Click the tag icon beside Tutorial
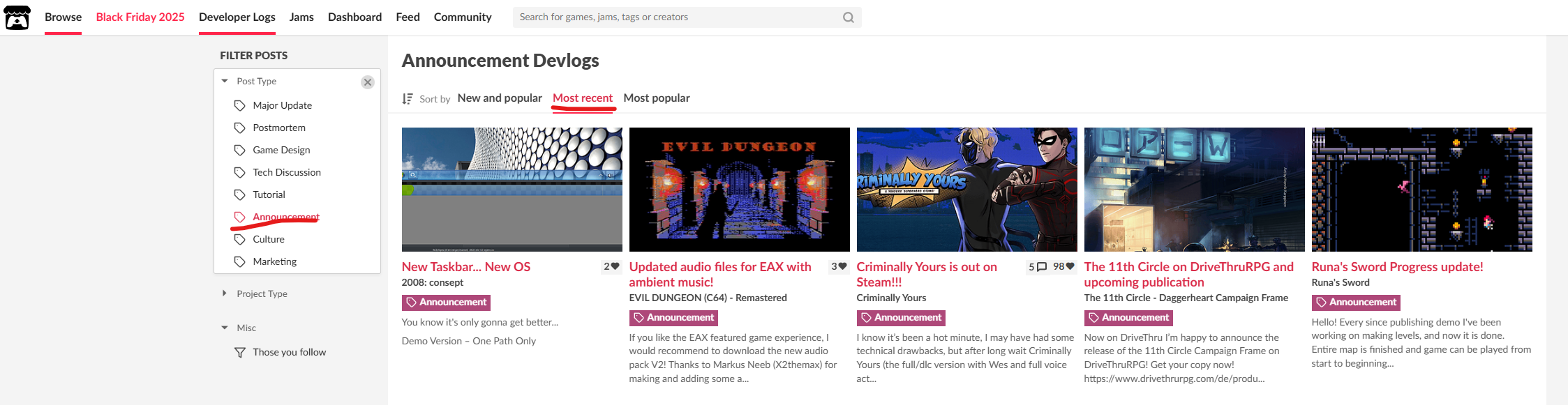Screen dimensions: 1568x405 (x=240, y=194)
